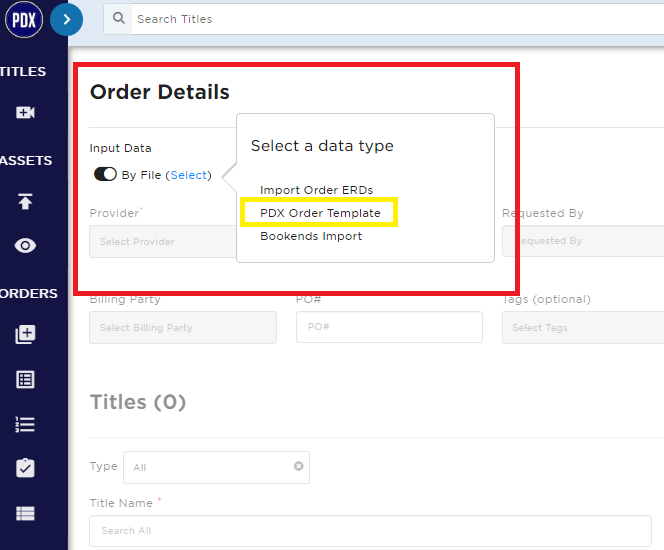Open the assets view eye icon
Image resolution: width=664 pixels, height=550 pixels.
point(25,246)
